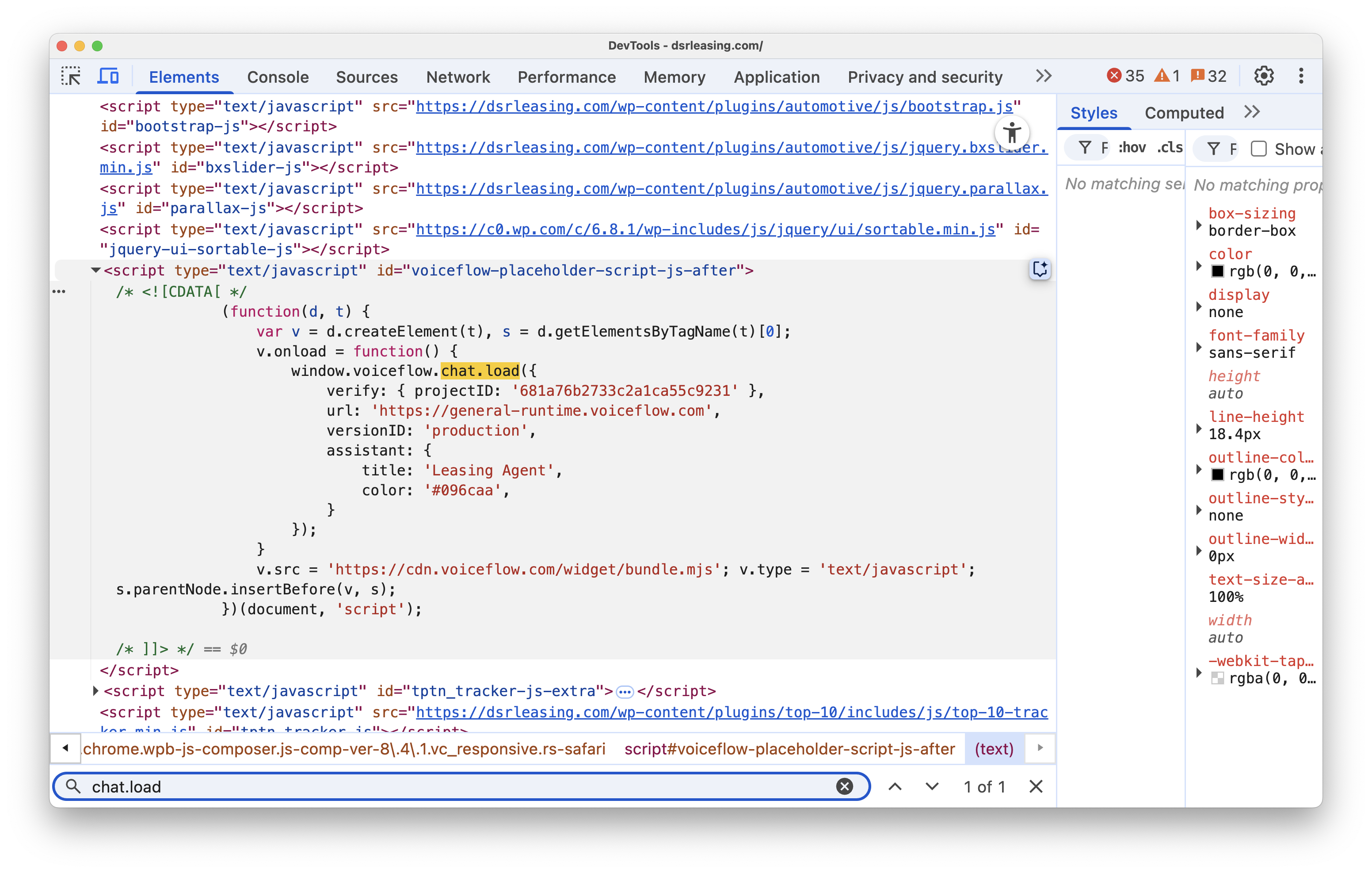Expand the font-family computed property
This screenshot has height=873, width=1372.
(1199, 347)
